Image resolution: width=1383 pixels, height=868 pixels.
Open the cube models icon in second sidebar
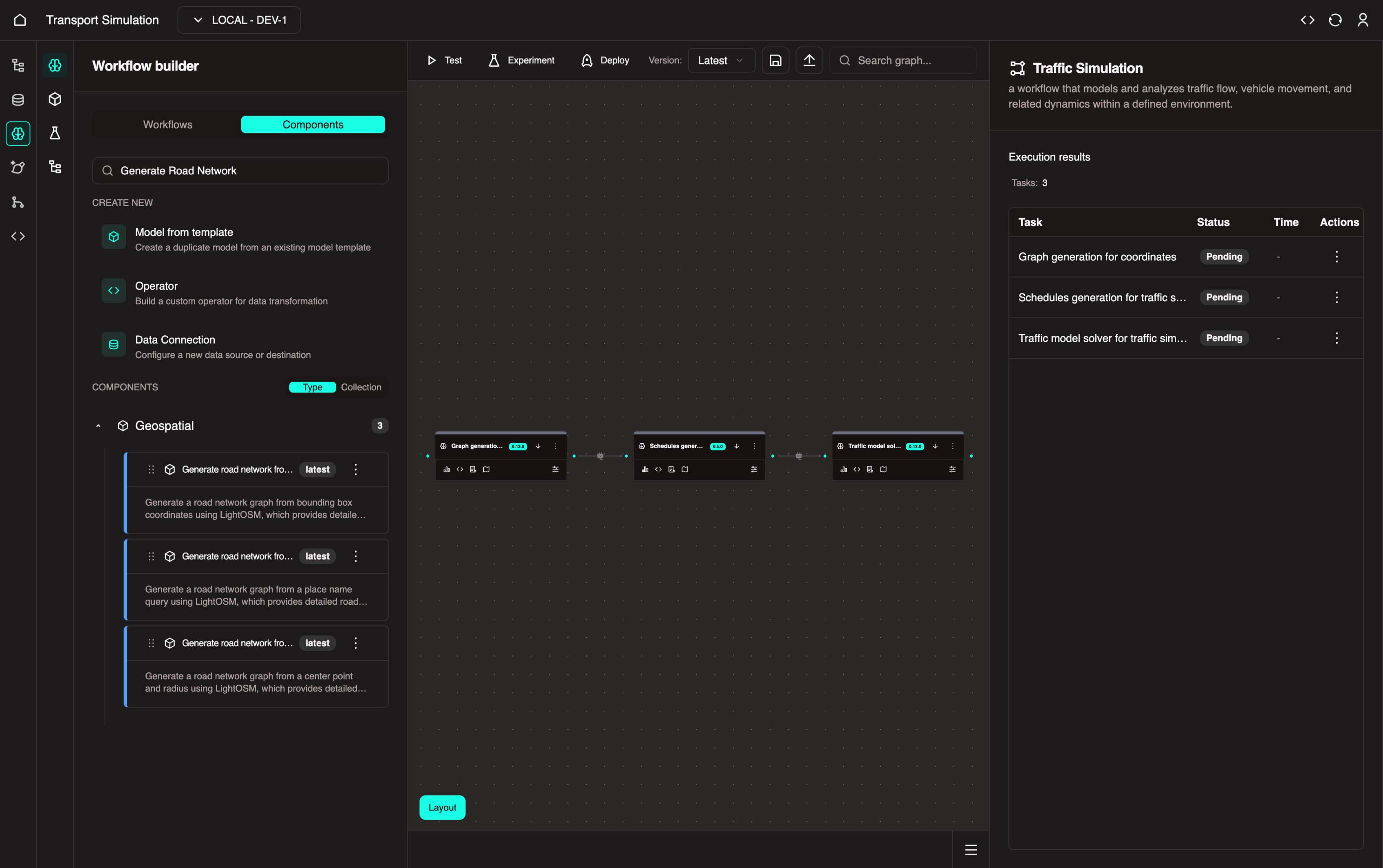(55, 99)
